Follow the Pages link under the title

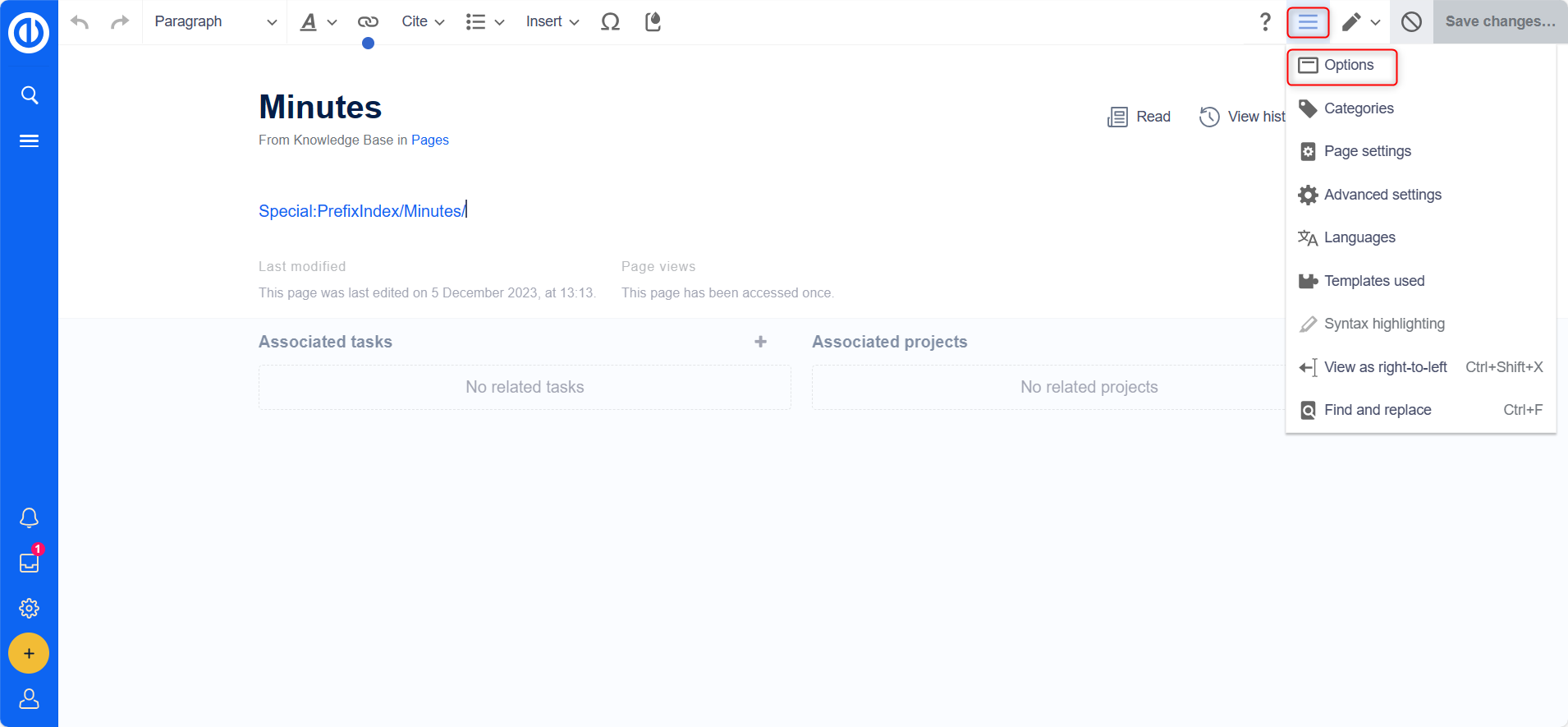429,140
